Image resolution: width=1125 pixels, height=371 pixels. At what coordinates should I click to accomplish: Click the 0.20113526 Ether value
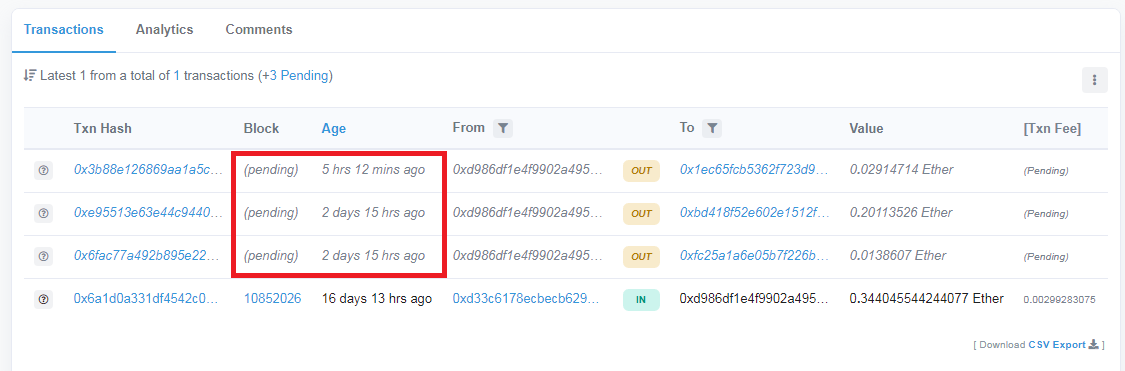click(901, 213)
